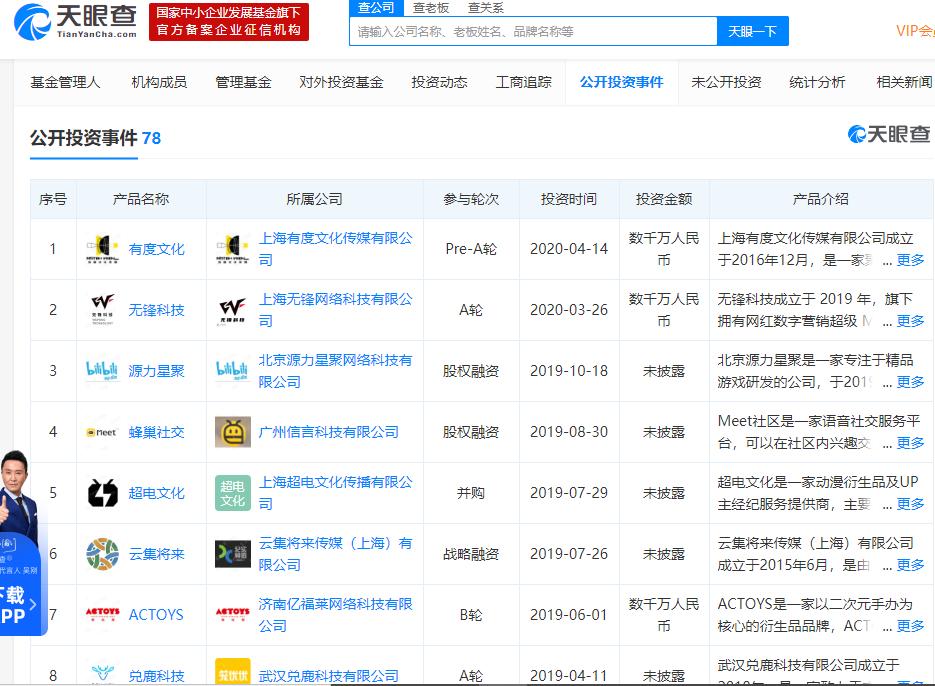The height and width of the screenshot is (686, 935).
Task: Click the bilibili logo beside 源力星聚
Action: pyautogui.click(x=102, y=371)
